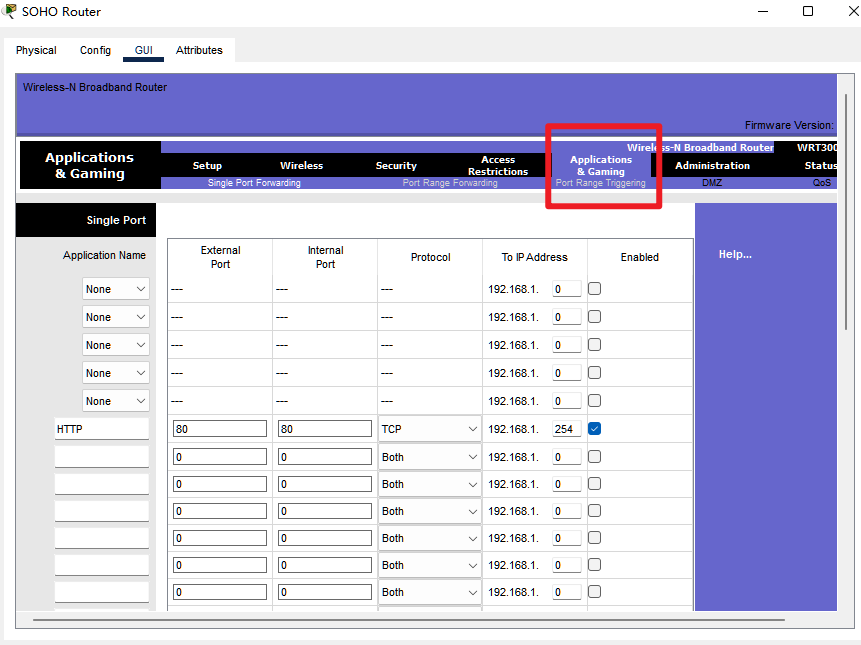Open Port Range Forwarding submenu
The width and height of the screenshot is (861, 645).
(x=450, y=183)
